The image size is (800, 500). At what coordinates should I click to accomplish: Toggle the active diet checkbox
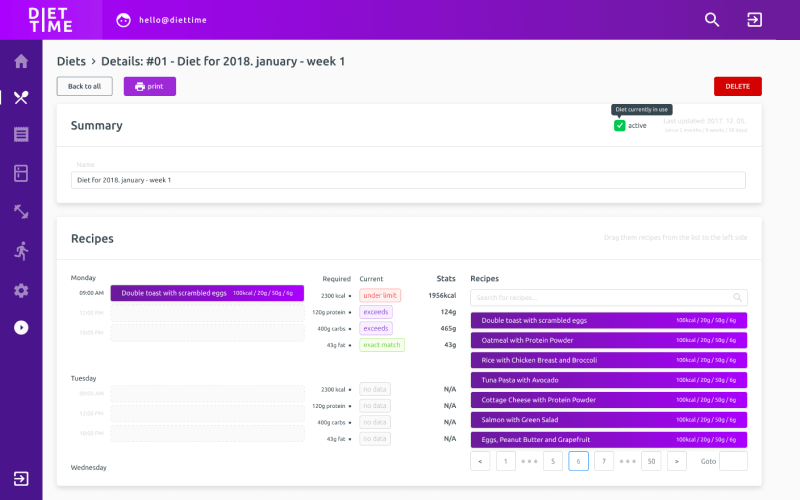pyautogui.click(x=620, y=125)
